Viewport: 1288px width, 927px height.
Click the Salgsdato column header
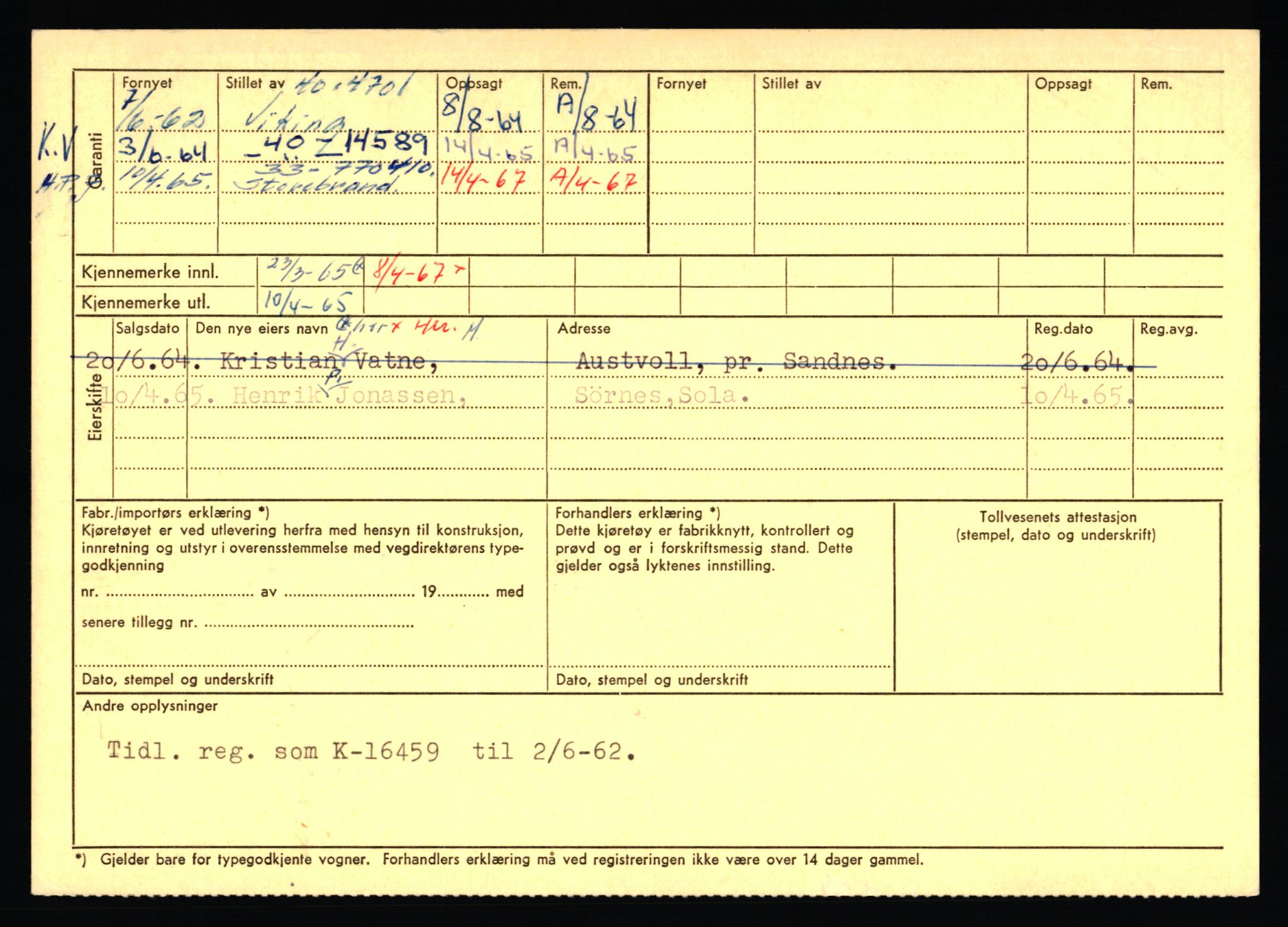pos(148,328)
